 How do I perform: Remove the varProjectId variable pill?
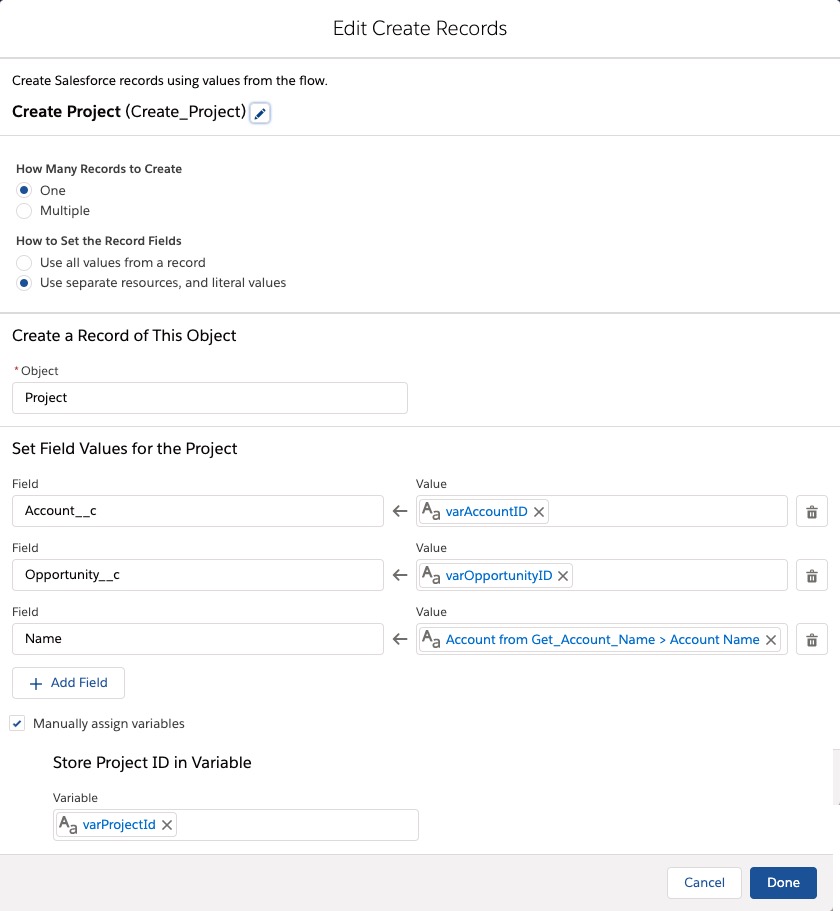[167, 825]
